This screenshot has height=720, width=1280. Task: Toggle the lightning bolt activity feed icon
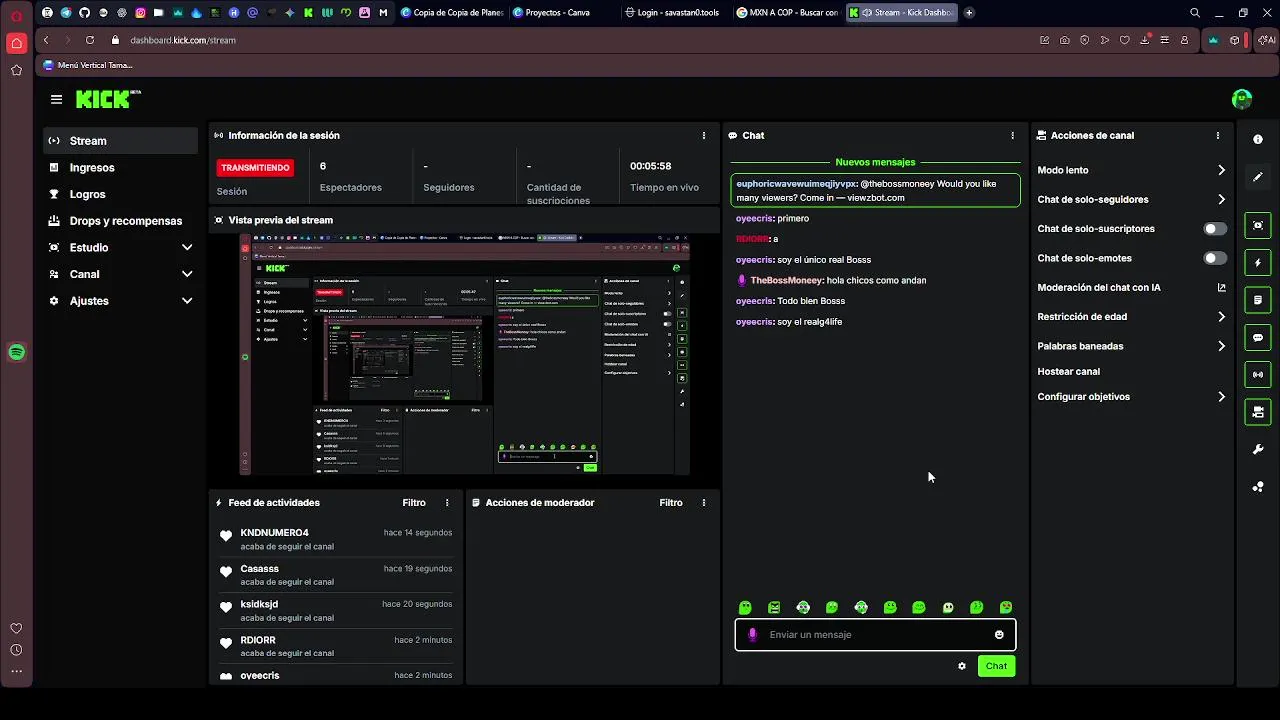[1258, 263]
